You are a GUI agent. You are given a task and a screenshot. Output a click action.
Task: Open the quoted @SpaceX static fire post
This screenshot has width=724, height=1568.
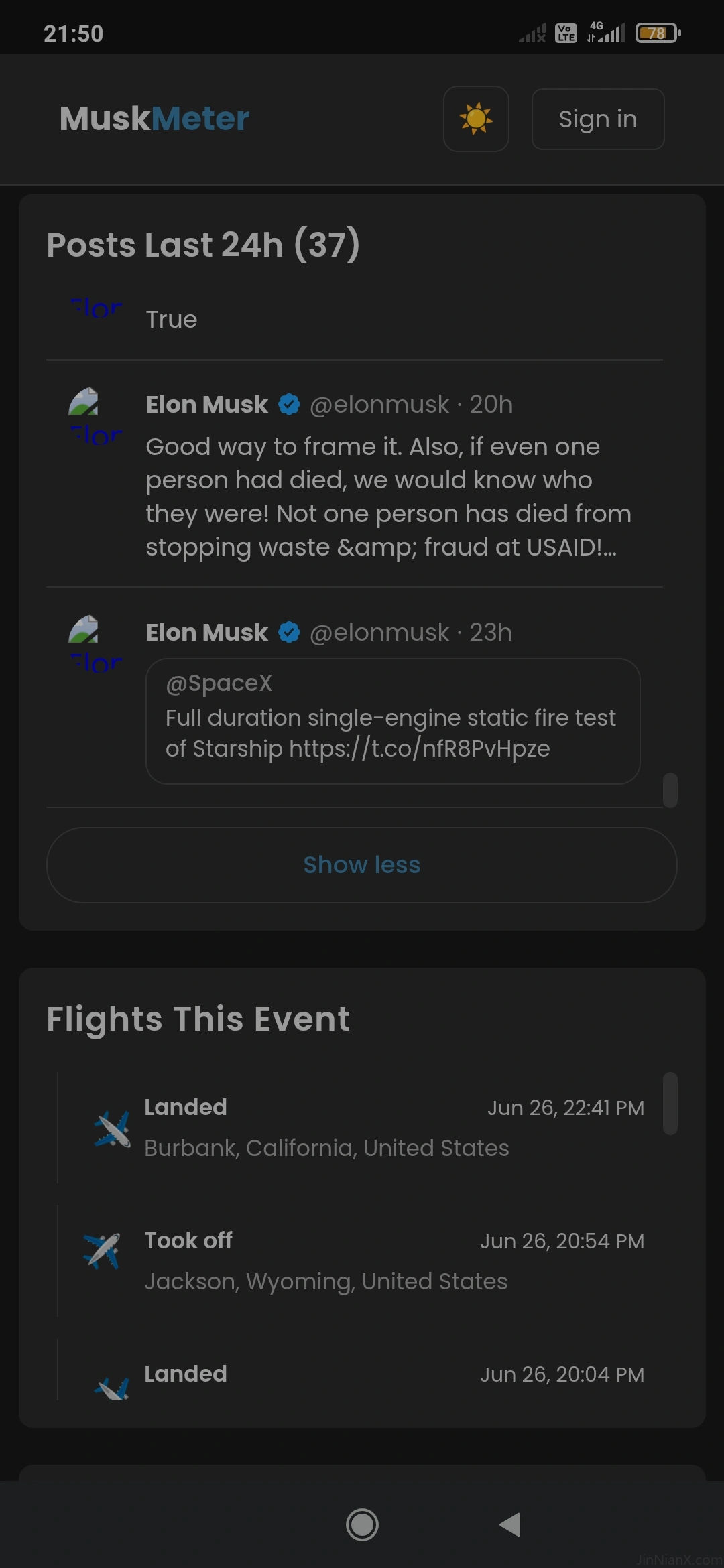point(393,721)
